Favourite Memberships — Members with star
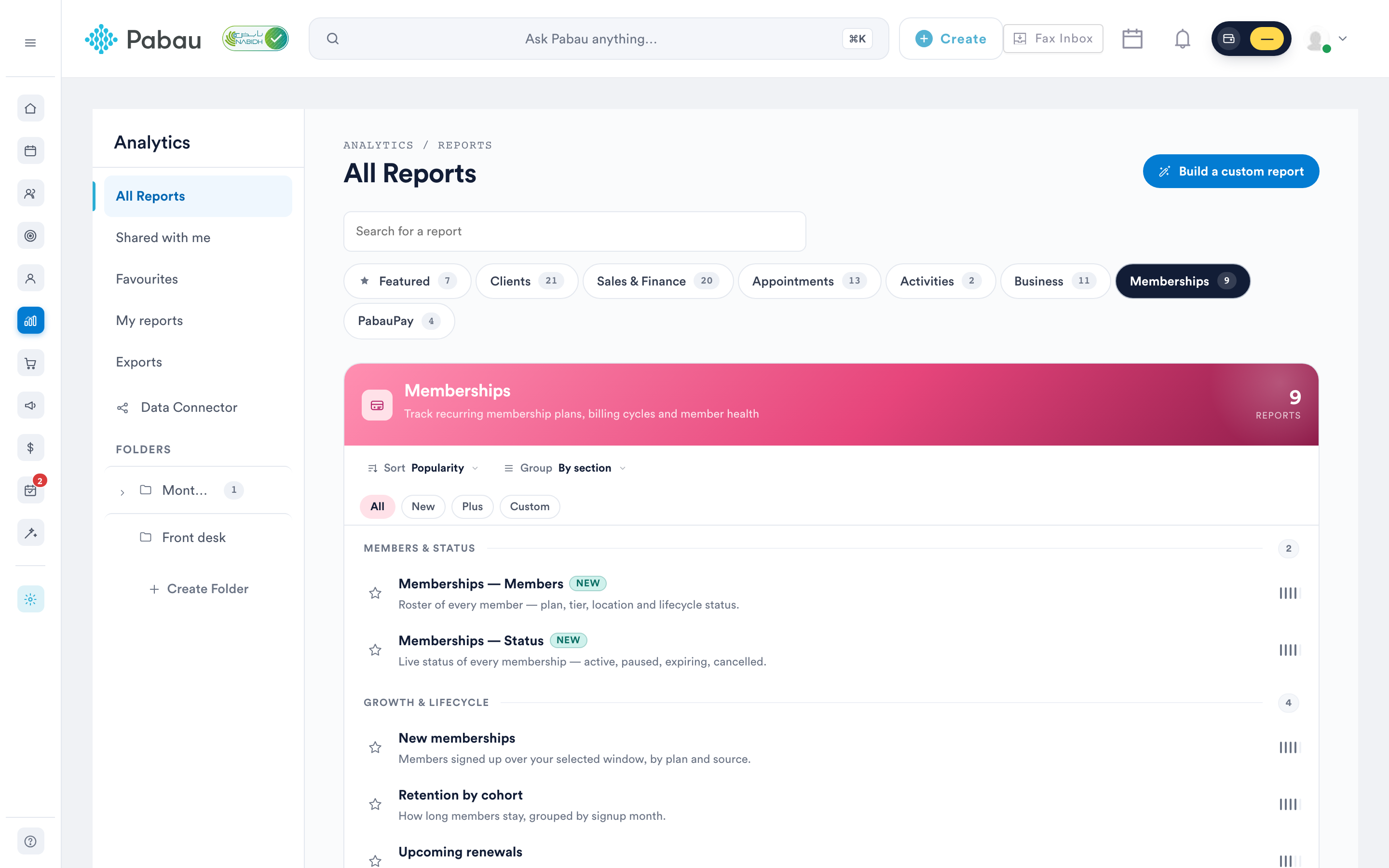Image resolution: width=1389 pixels, height=868 pixels. [375, 593]
